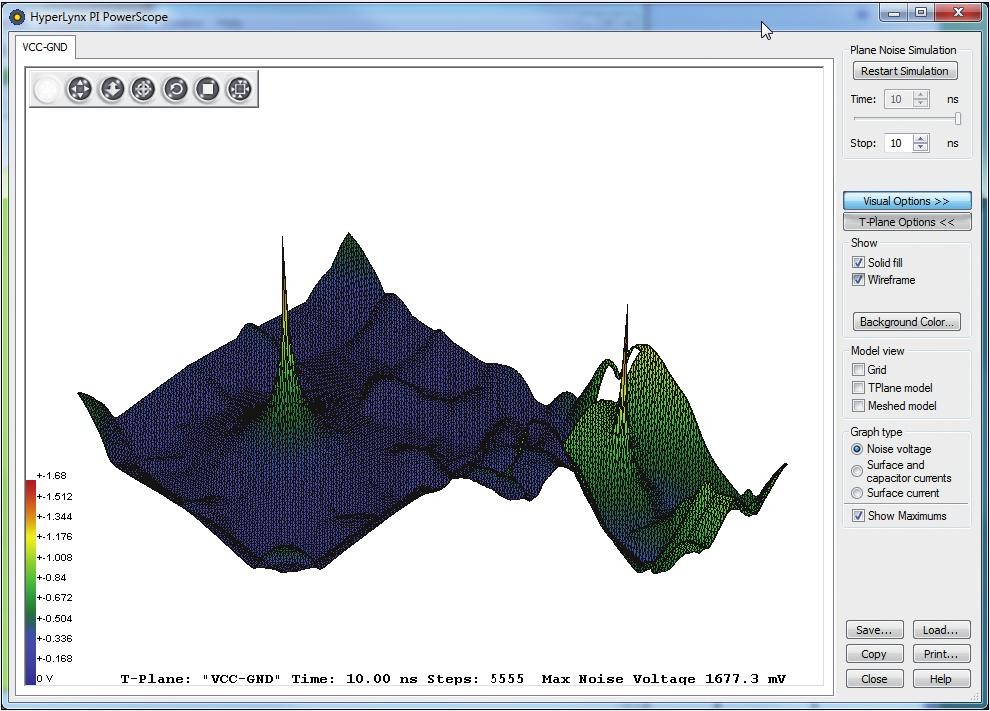Uncheck the Solid fill checkbox
This screenshot has height=711, width=990.
(858, 263)
